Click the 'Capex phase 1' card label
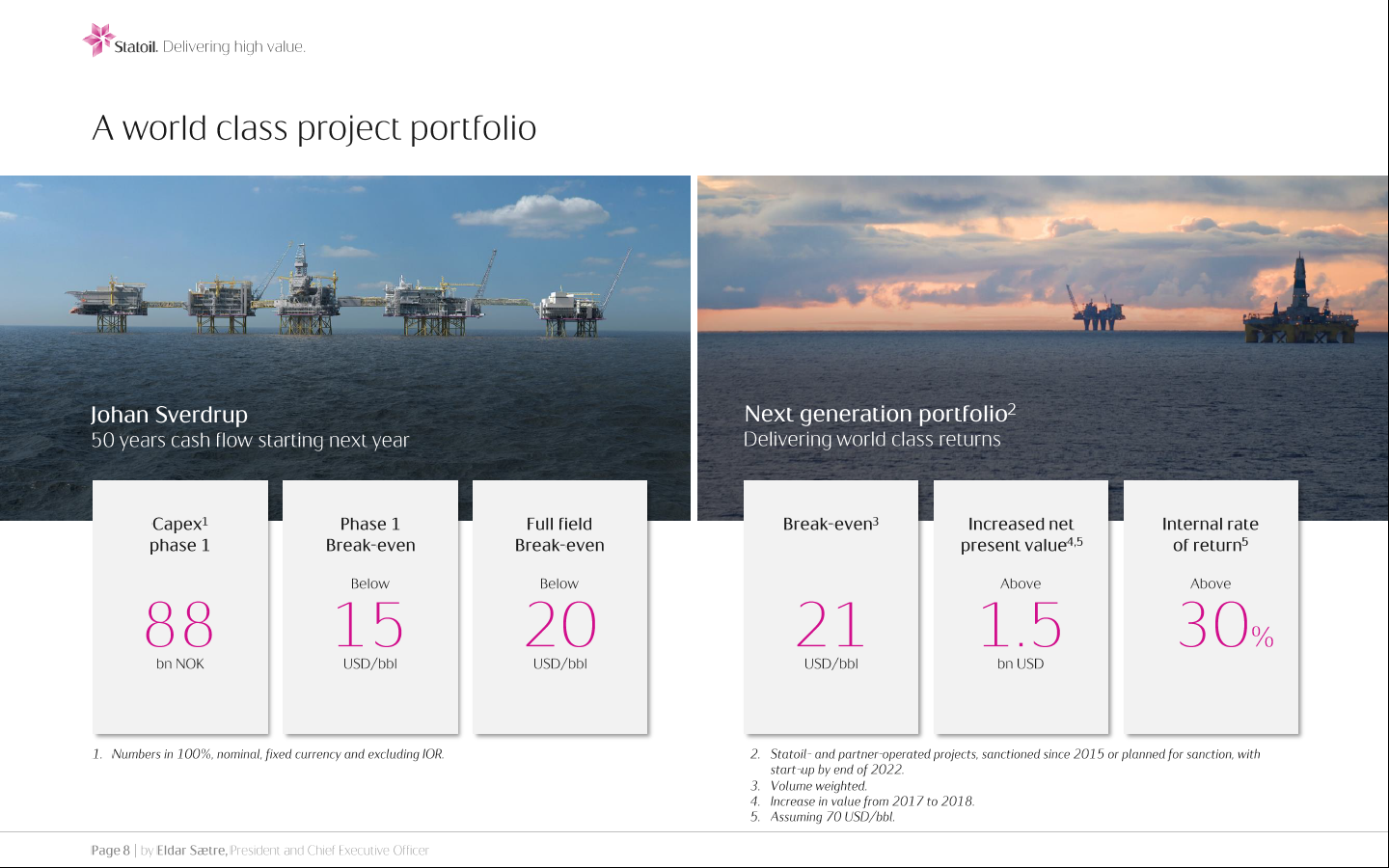The height and width of the screenshot is (868, 1389). tap(180, 534)
